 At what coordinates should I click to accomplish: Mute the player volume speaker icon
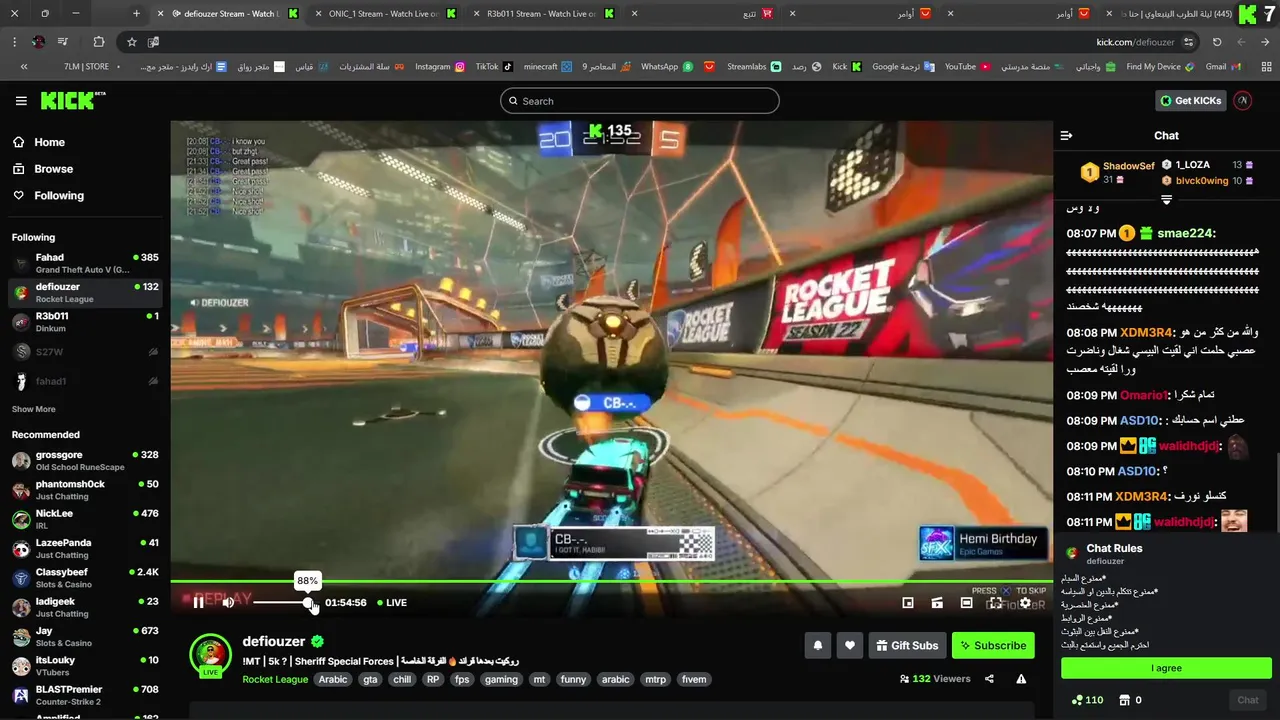(228, 602)
